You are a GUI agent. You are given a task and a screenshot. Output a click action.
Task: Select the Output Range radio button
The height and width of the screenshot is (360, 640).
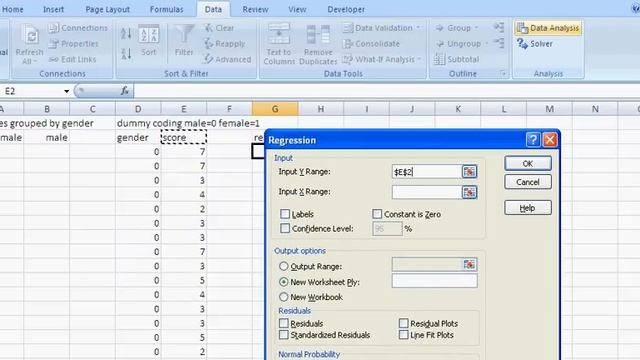tap(284, 266)
